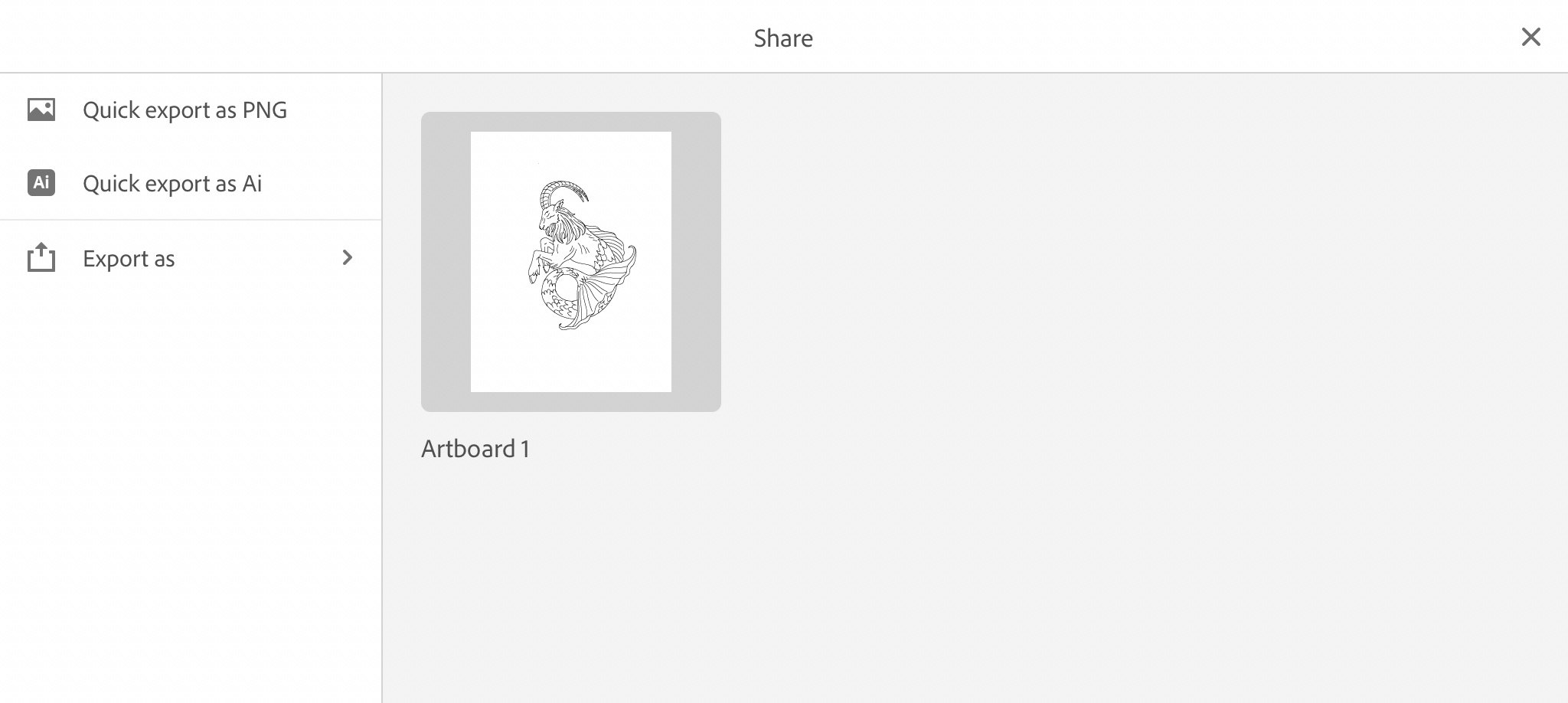Click the blank sidebar space under Export as

(x=191, y=498)
